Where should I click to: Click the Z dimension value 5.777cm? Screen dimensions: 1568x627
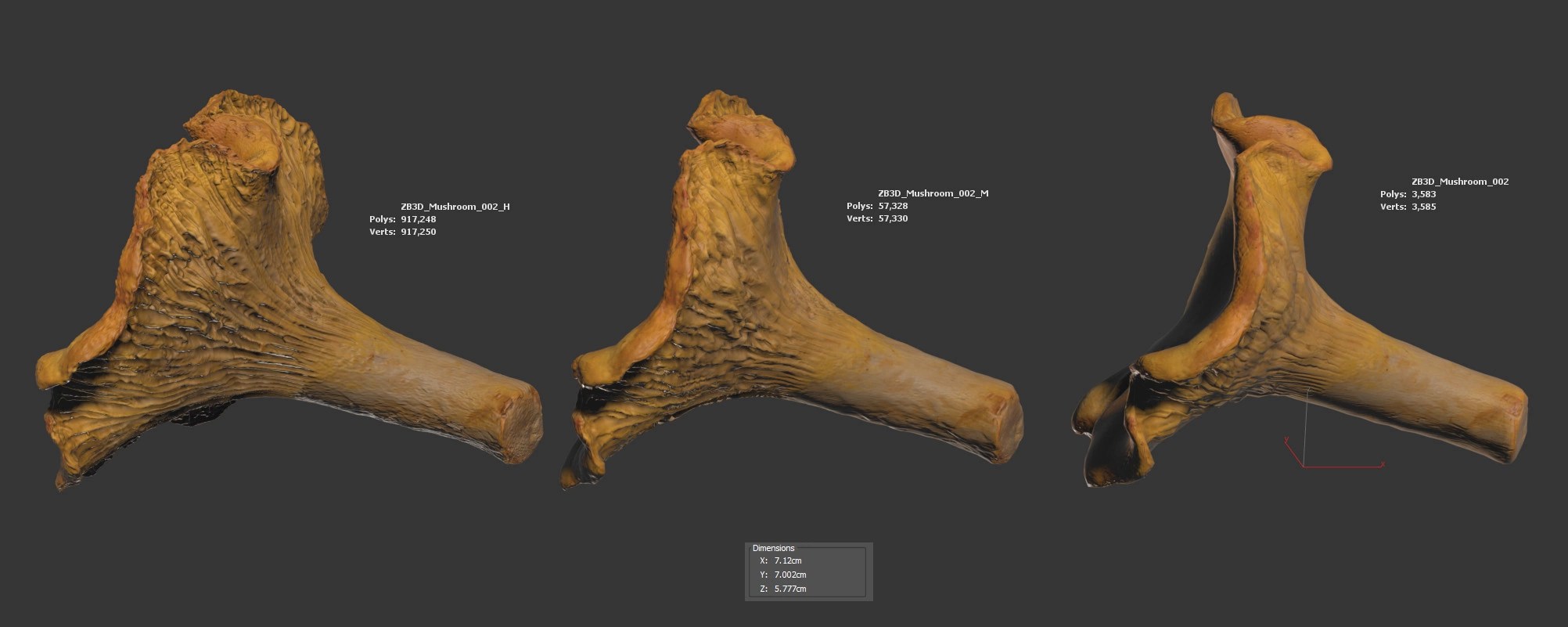pyautogui.click(x=789, y=589)
